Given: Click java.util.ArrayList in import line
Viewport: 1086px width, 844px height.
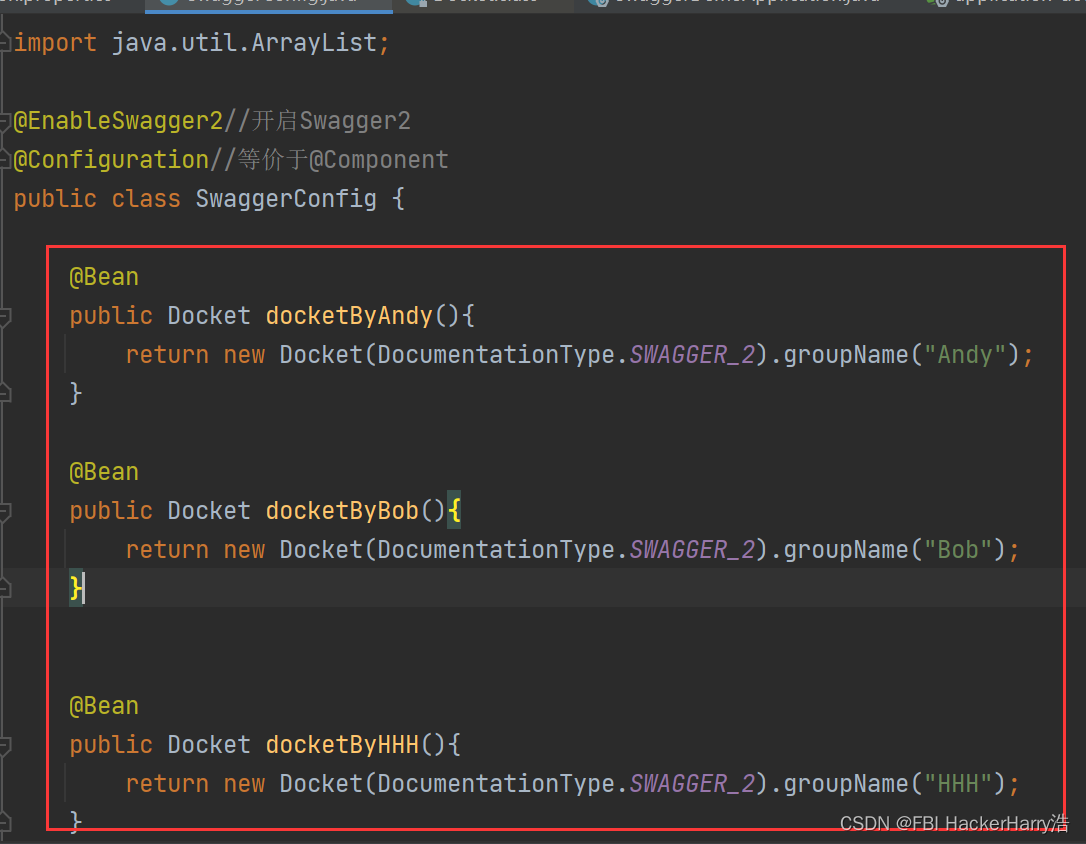Looking at the screenshot, I should point(244,43).
